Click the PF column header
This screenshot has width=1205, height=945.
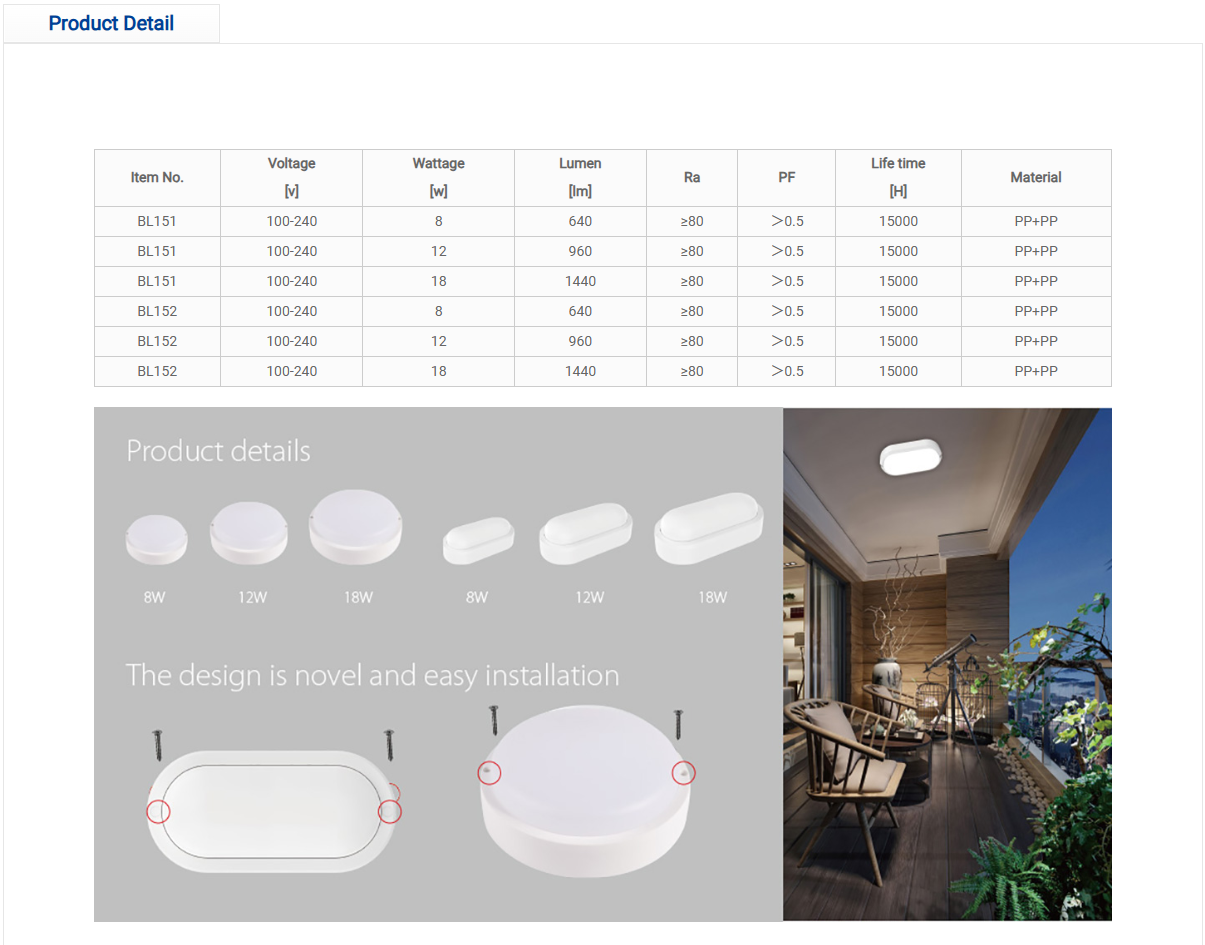[x=787, y=178]
